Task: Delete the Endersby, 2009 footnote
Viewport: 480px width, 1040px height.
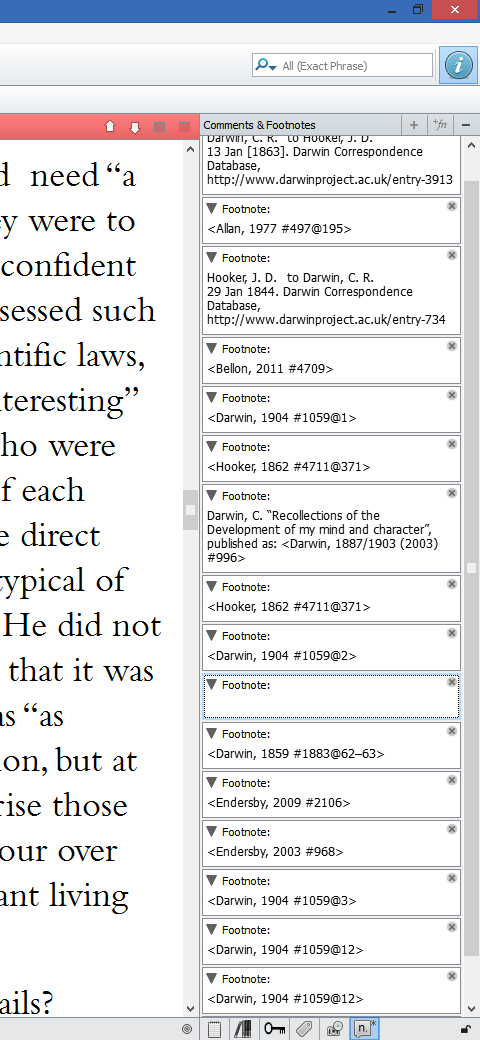Action: [452, 780]
